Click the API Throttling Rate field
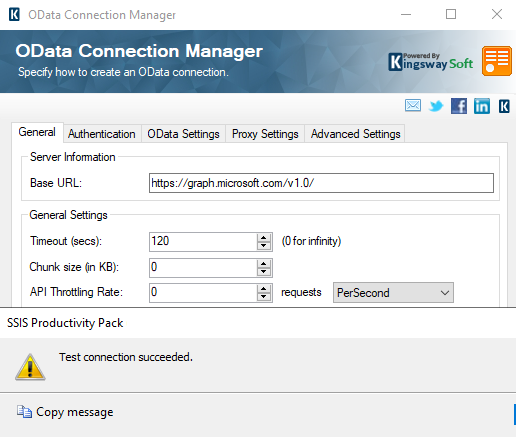 pos(203,293)
